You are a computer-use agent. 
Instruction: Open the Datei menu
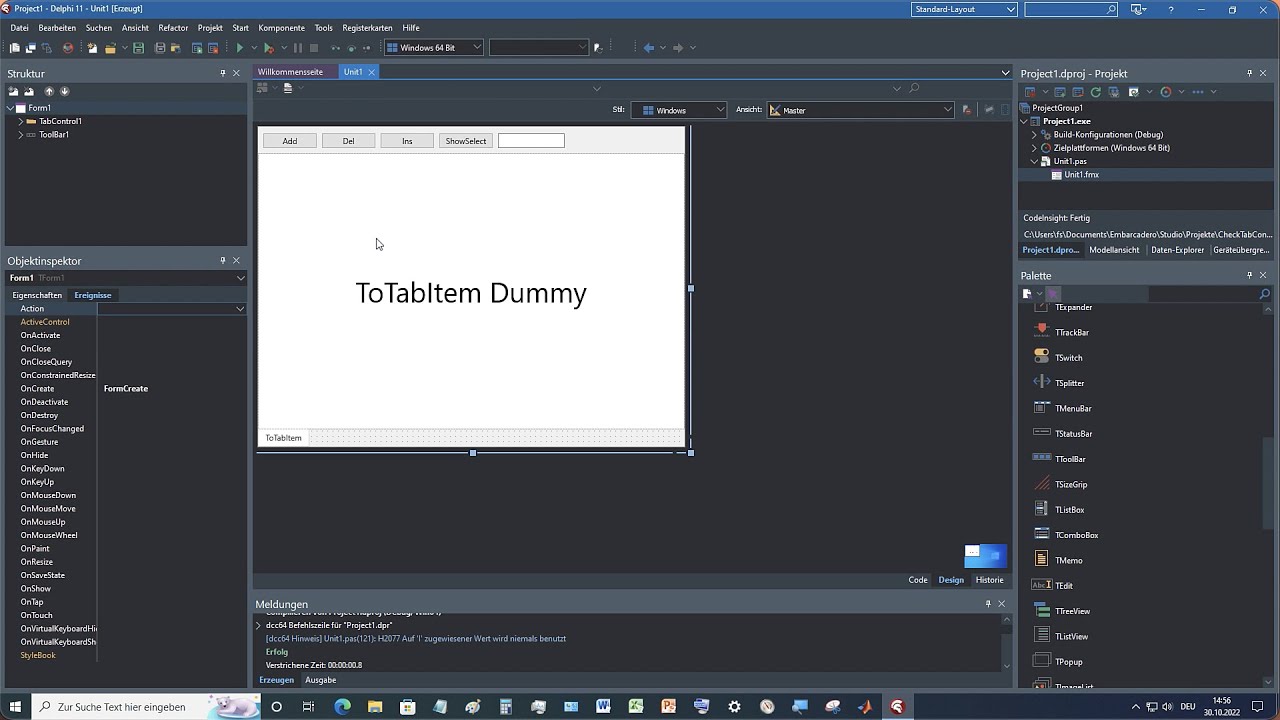point(19,28)
